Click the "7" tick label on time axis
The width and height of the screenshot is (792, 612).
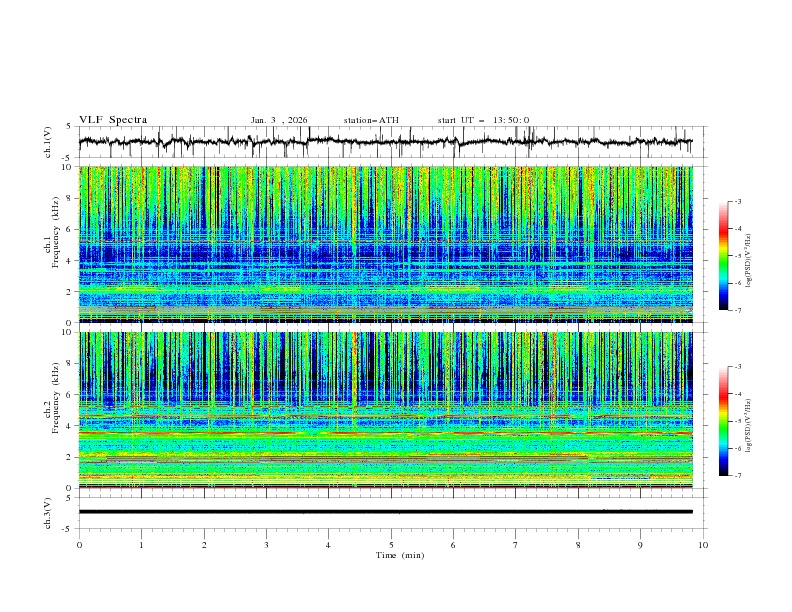coord(516,545)
